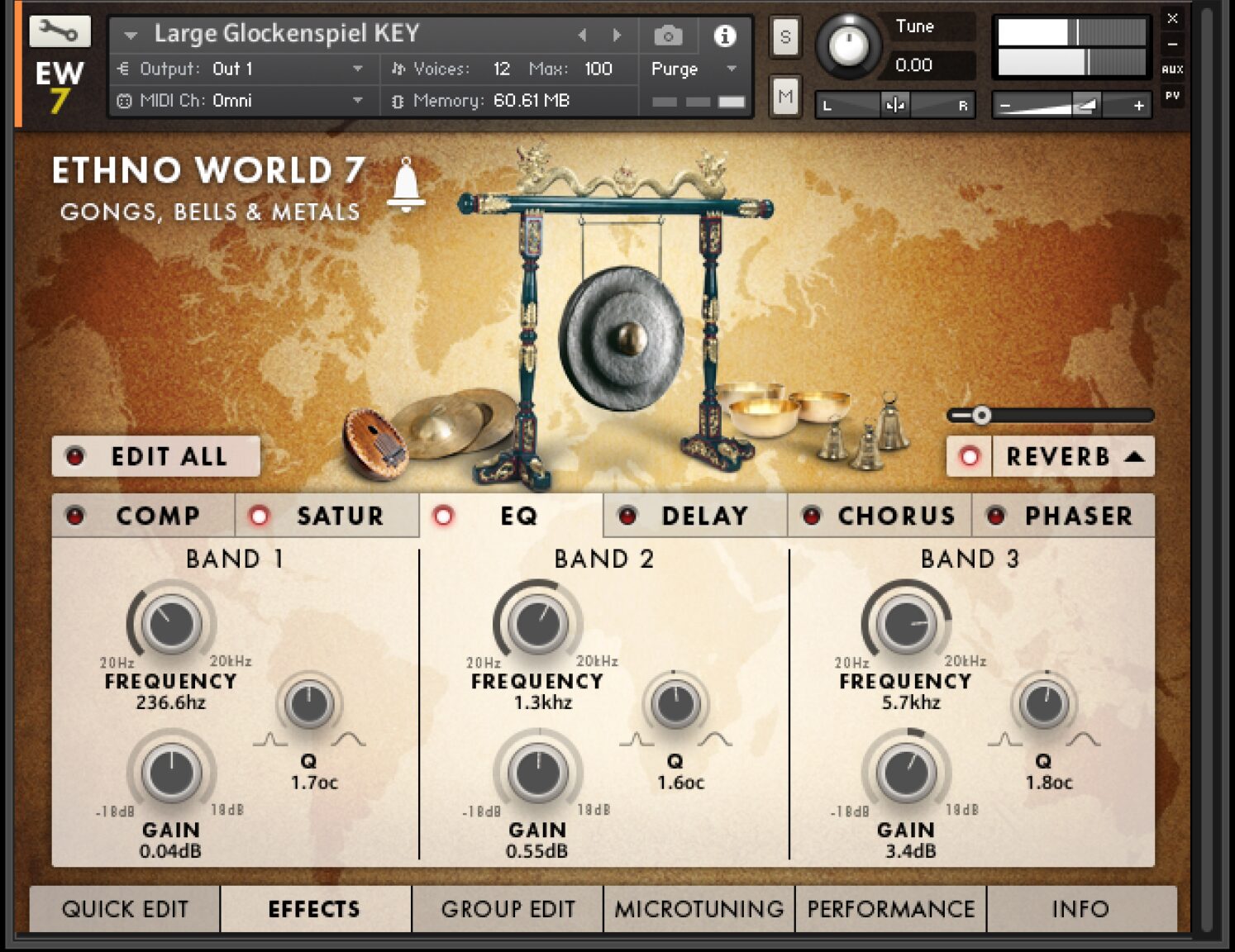Switch to the QUICK EDIT tab
This screenshot has height=952, width=1235.
pyautogui.click(x=125, y=909)
